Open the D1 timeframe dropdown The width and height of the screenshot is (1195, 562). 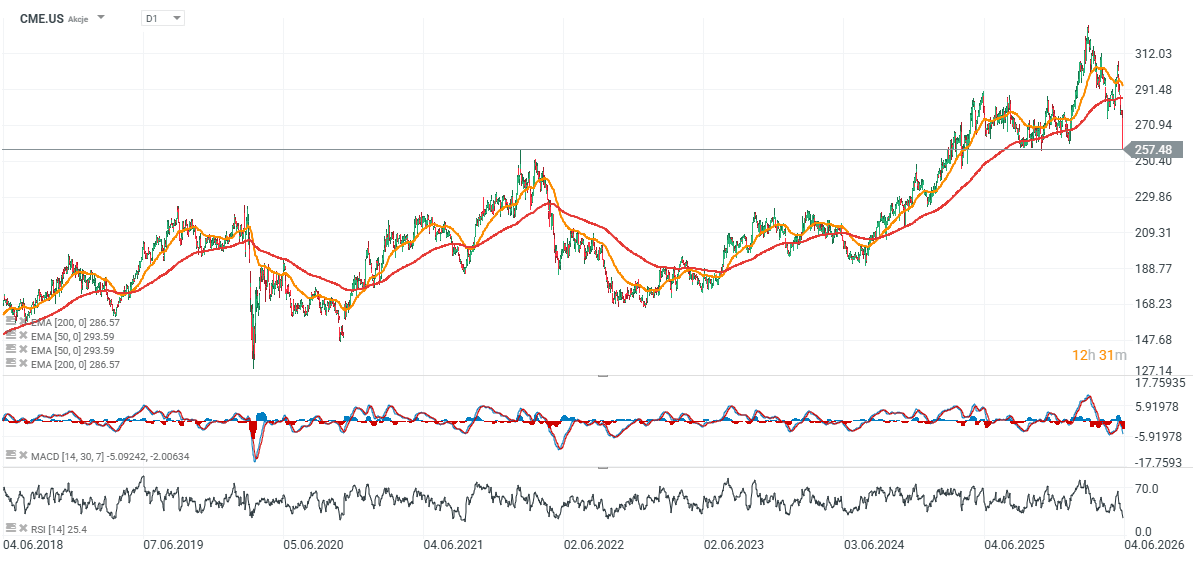coord(162,18)
